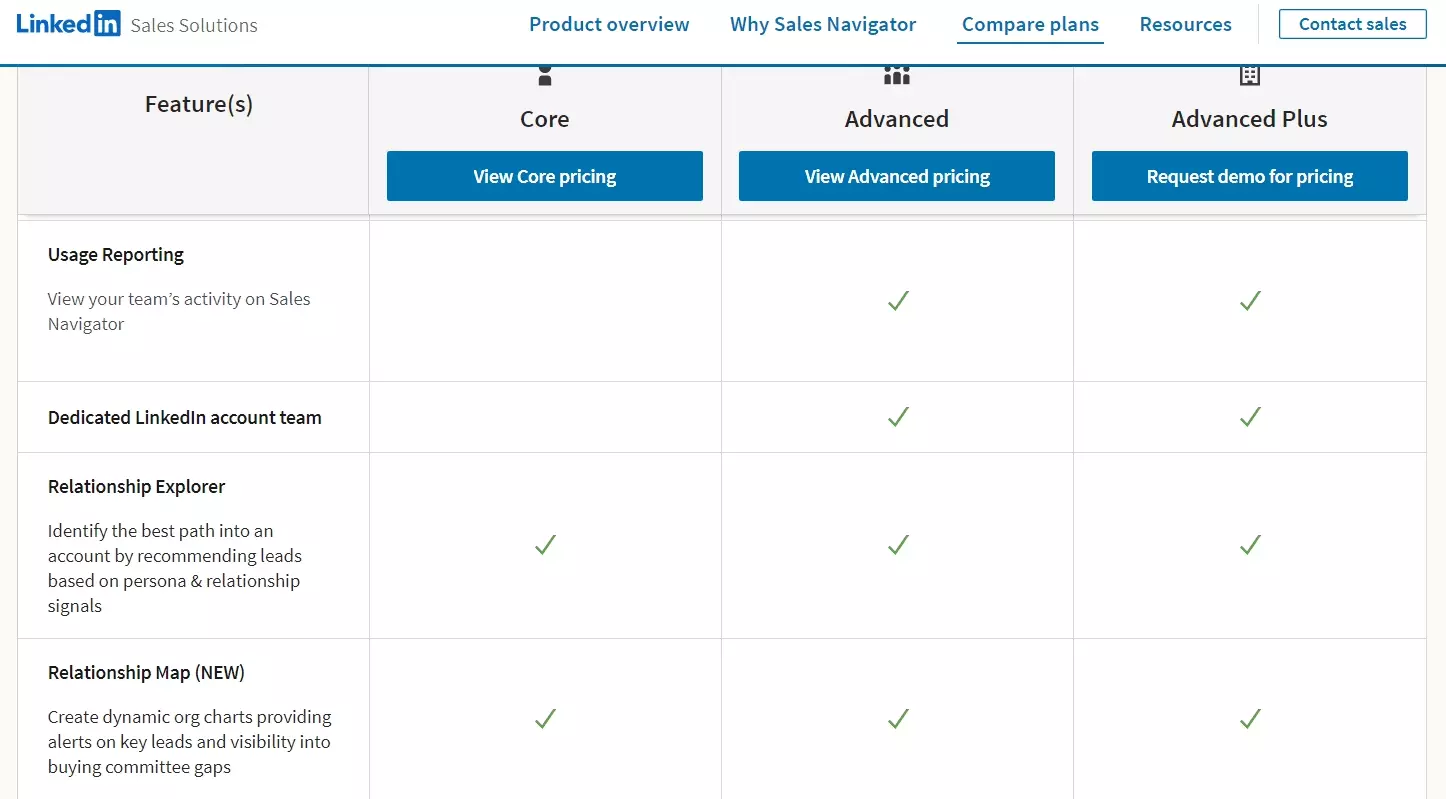Click View Core pricing
This screenshot has height=799, width=1446.
(544, 175)
